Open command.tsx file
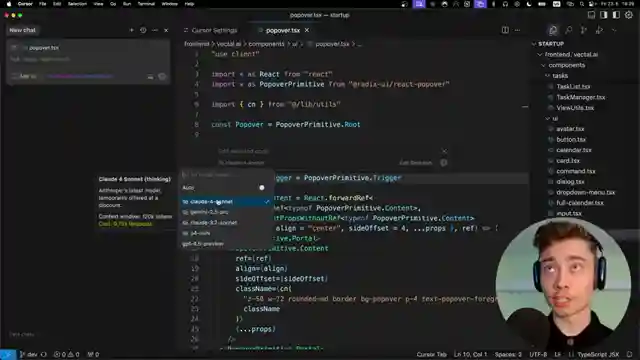Screen dimensions: 640x360 (x=576, y=171)
